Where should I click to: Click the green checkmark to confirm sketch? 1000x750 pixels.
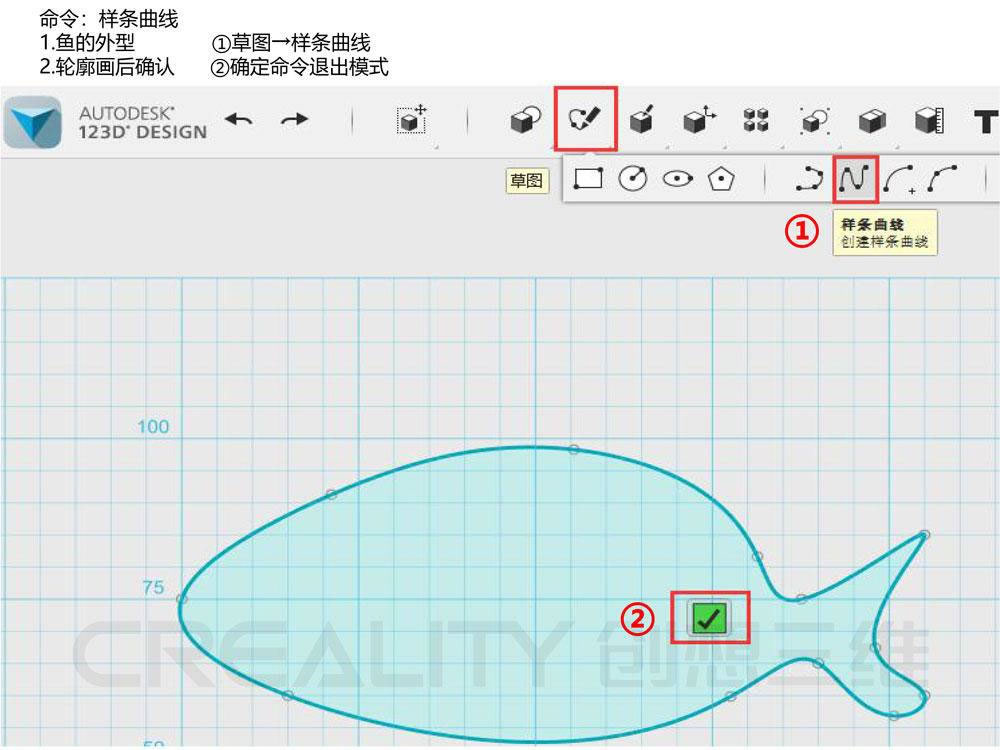pyautogui.click(x=710, y=619)
